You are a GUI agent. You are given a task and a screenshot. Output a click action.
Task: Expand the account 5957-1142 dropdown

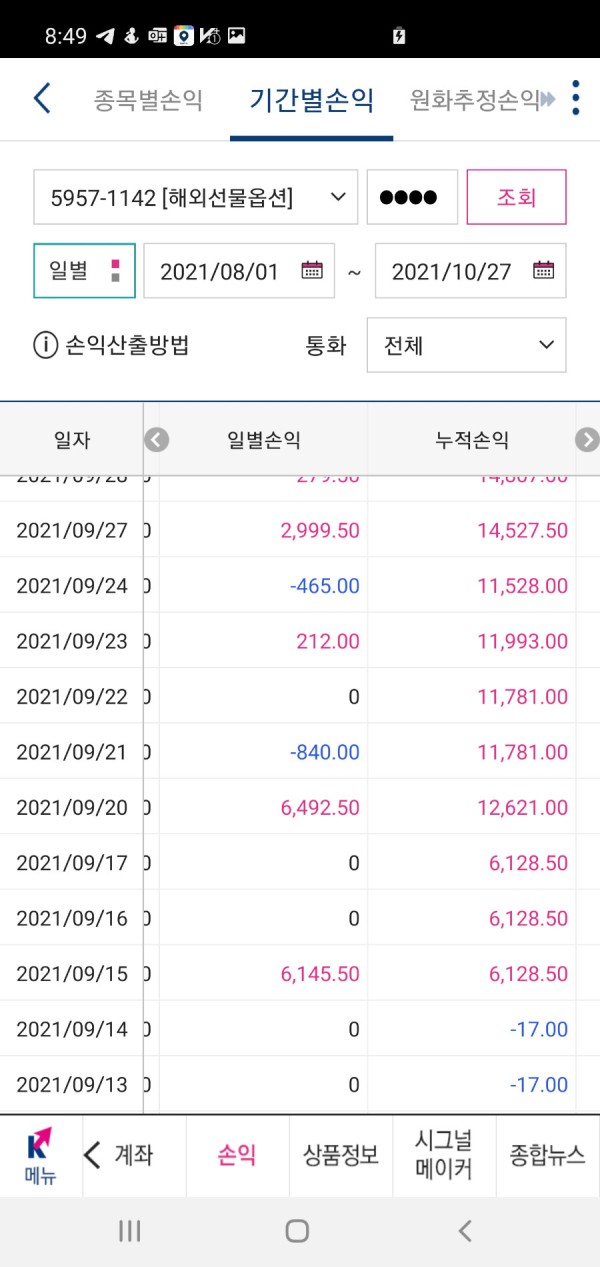click(x=195, y=197)
